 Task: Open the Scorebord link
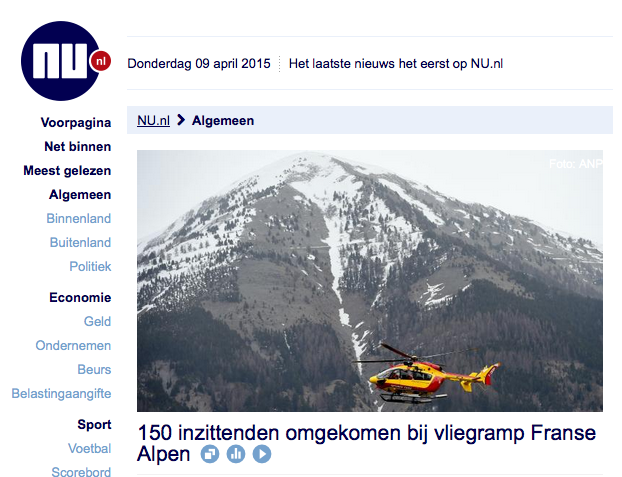tap(81, 471)
